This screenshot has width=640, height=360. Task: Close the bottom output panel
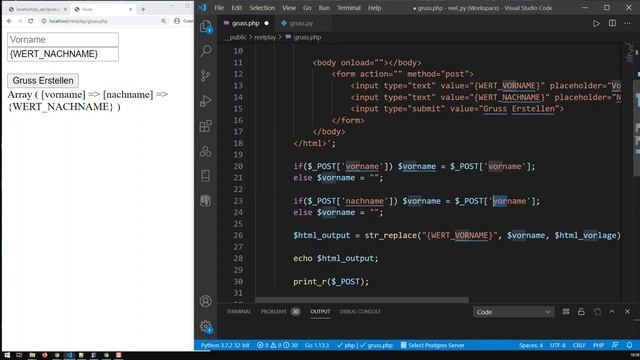pyautogui.click(x=627, y=312)
